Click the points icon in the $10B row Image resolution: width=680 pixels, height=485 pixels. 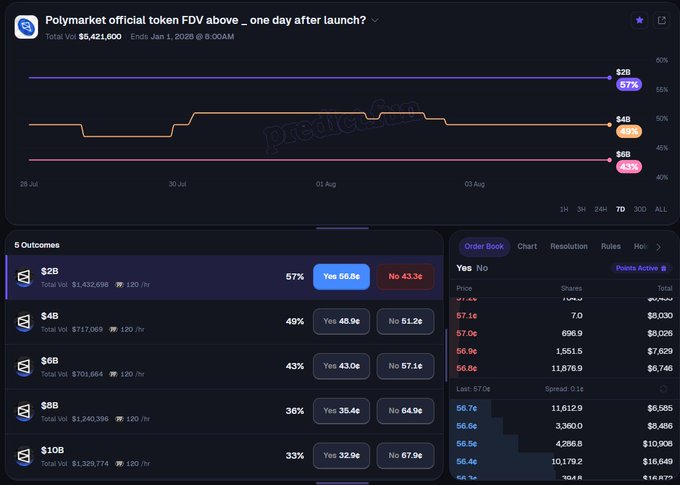(x=119, y=463)
